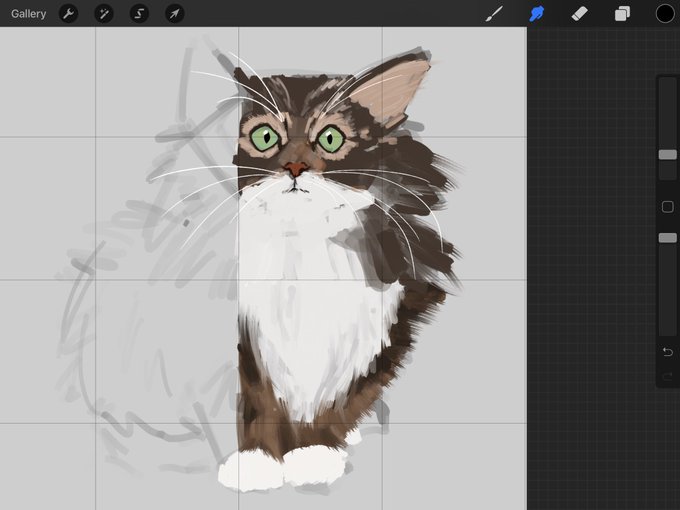Click the cat's left green eye
The image size is (680, 510).
click(265, 138)
